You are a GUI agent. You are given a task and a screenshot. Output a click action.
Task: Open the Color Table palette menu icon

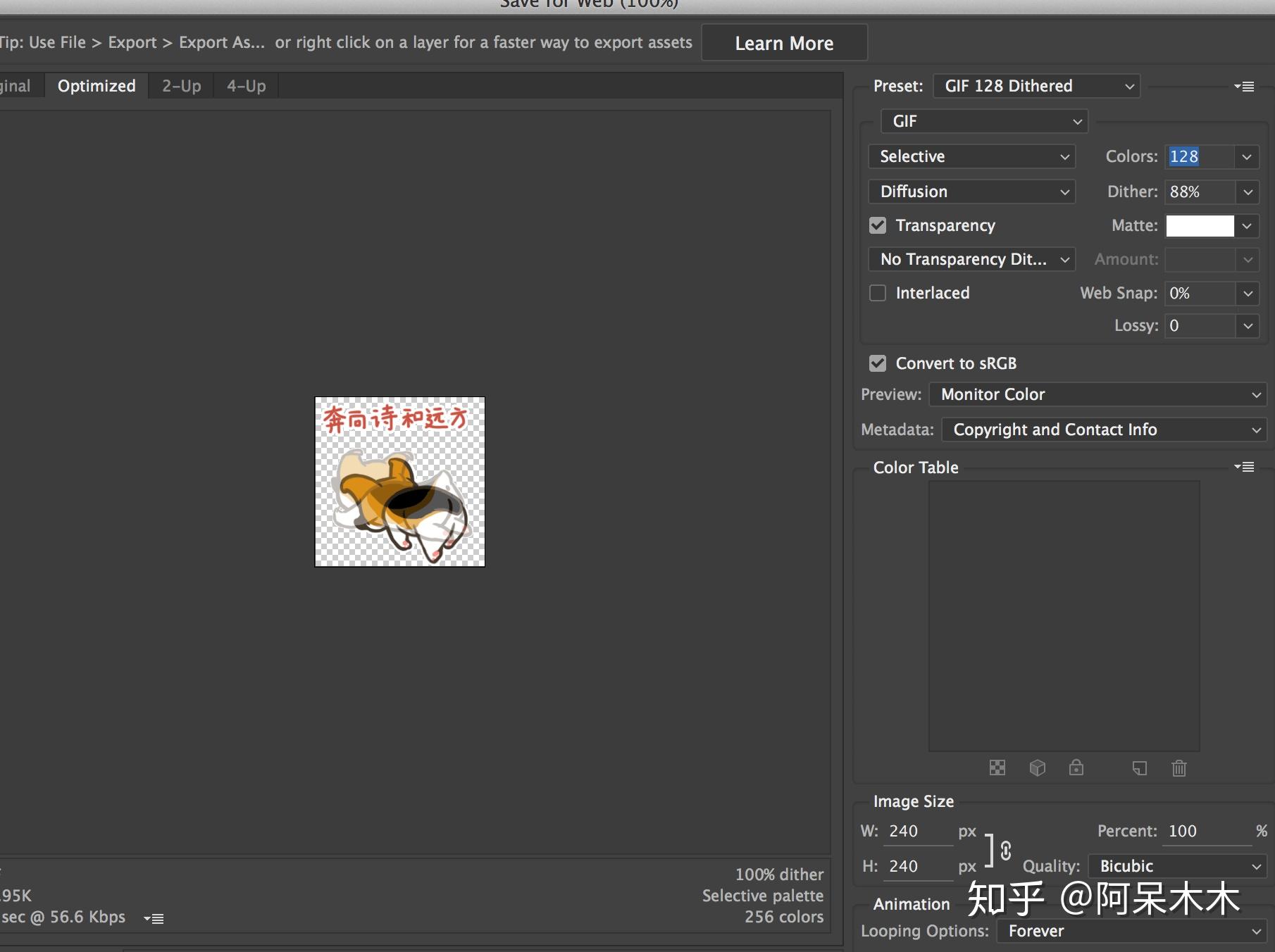[x=1244, y=467]
